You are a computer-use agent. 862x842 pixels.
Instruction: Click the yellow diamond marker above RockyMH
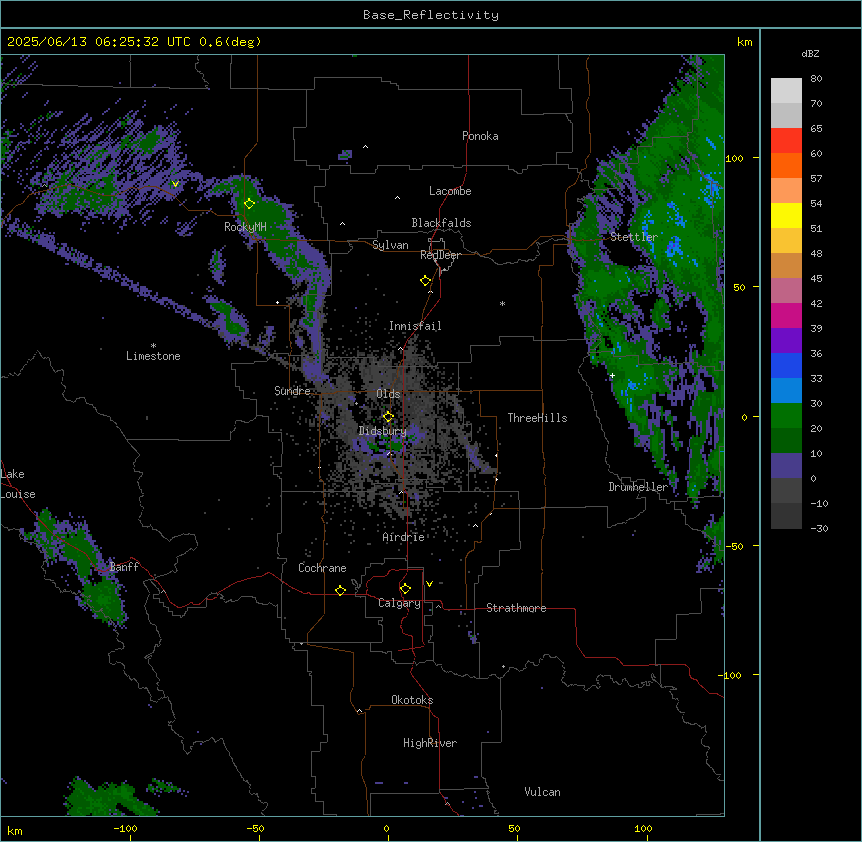[x=249, y=204]
